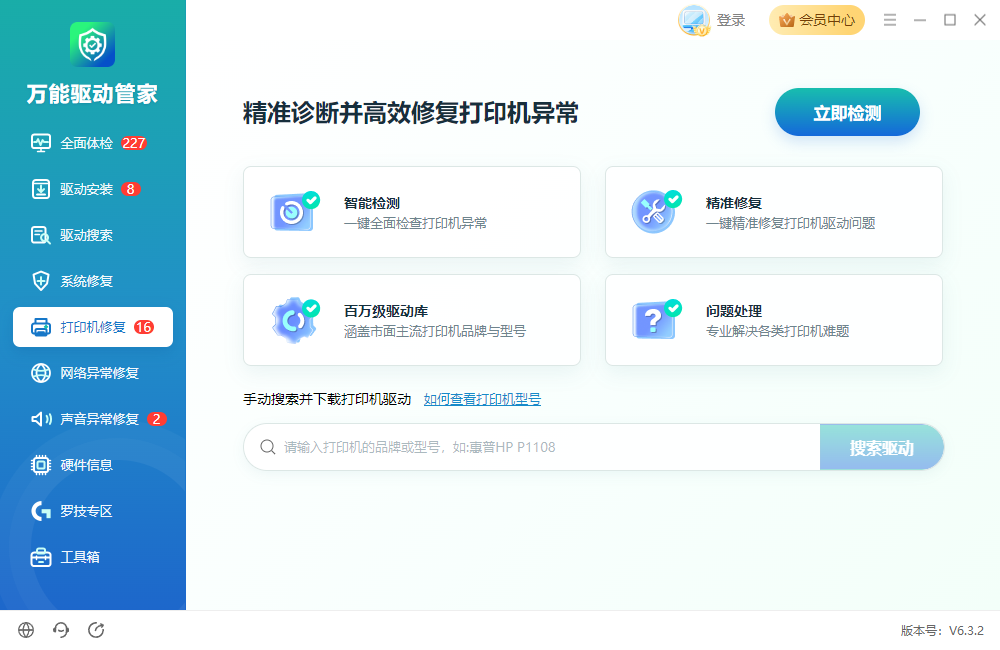
Task: Click the 智能检测 card title
Action: click(x=372, y=203)
